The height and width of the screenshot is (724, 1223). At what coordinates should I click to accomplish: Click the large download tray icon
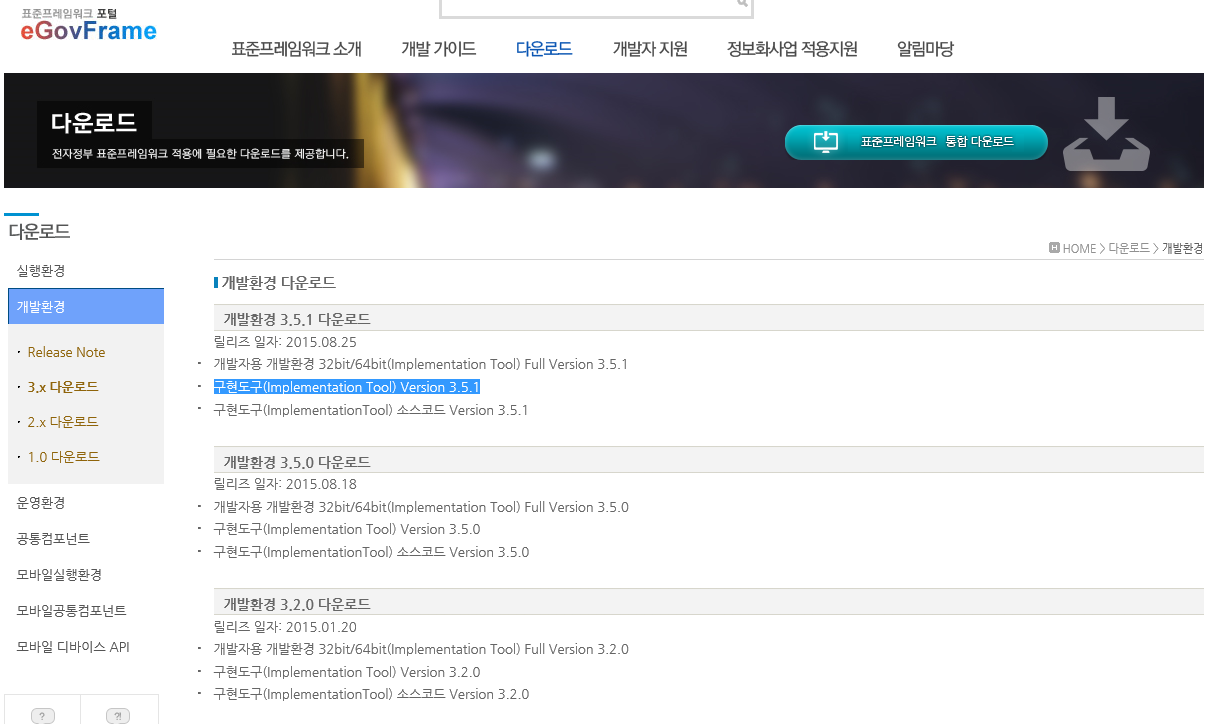(1106, 135)
